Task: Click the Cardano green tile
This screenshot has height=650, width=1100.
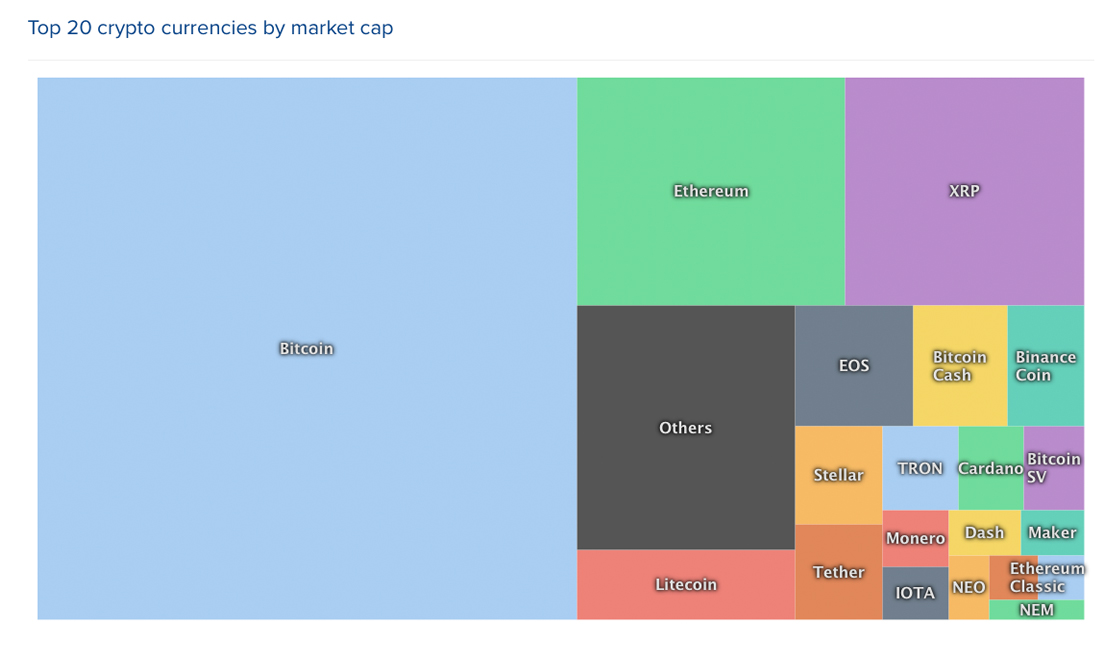Action: [x=989, y=468]
